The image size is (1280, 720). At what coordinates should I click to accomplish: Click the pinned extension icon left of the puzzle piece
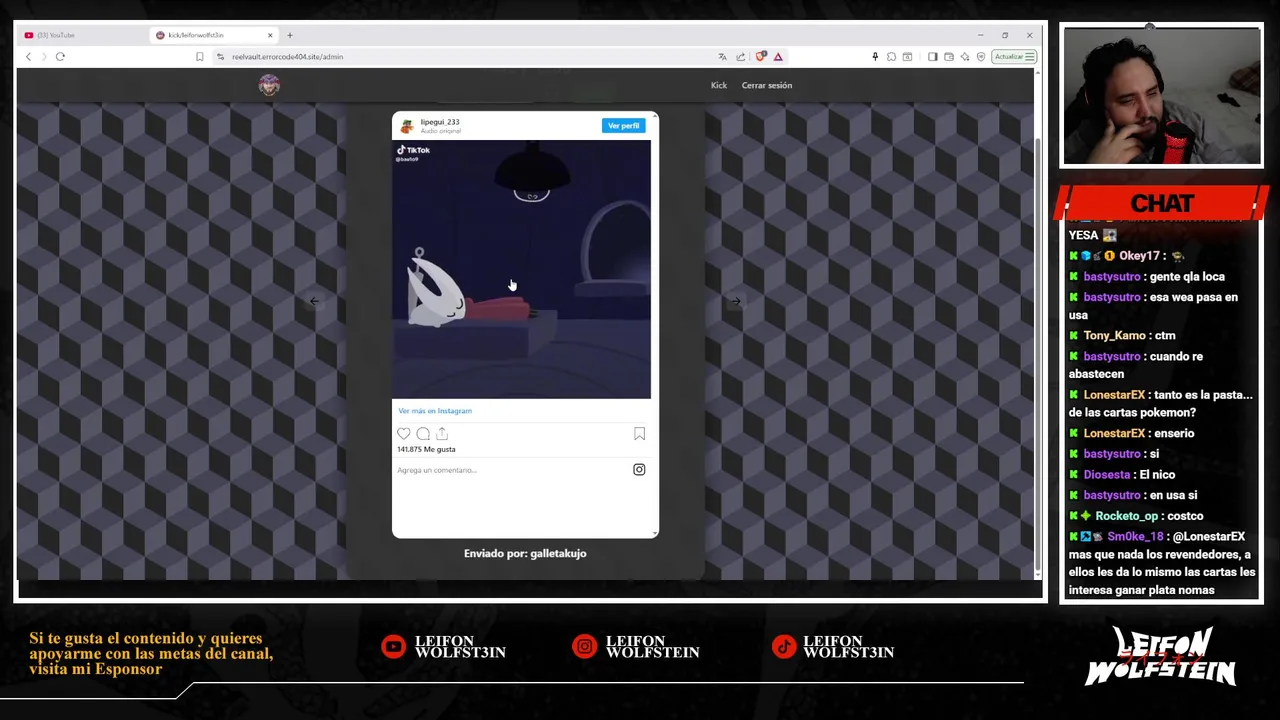click(x=875, y=57)
